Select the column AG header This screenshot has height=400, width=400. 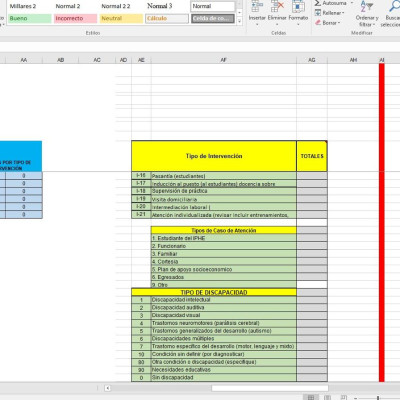point(312,60)
